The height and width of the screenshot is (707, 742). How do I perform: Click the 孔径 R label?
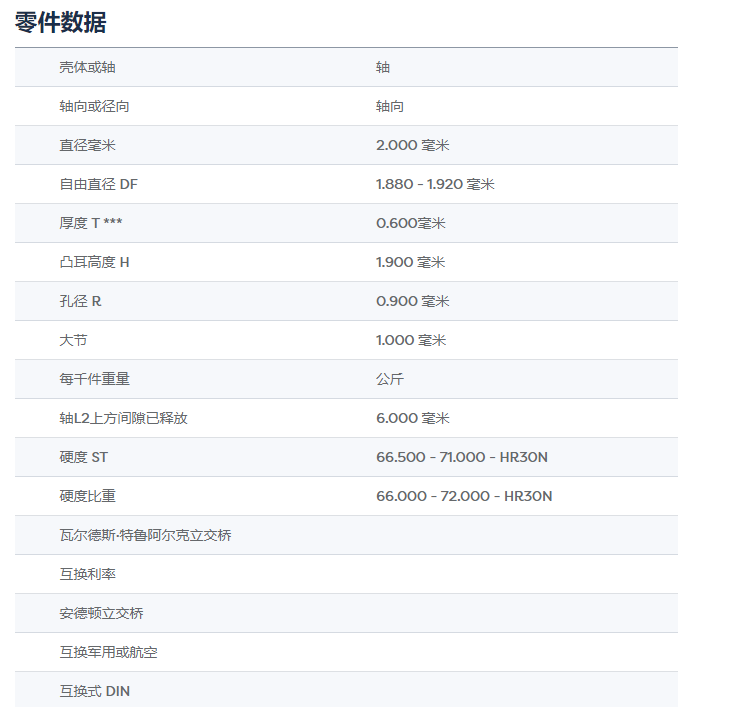tap(80, 301)
